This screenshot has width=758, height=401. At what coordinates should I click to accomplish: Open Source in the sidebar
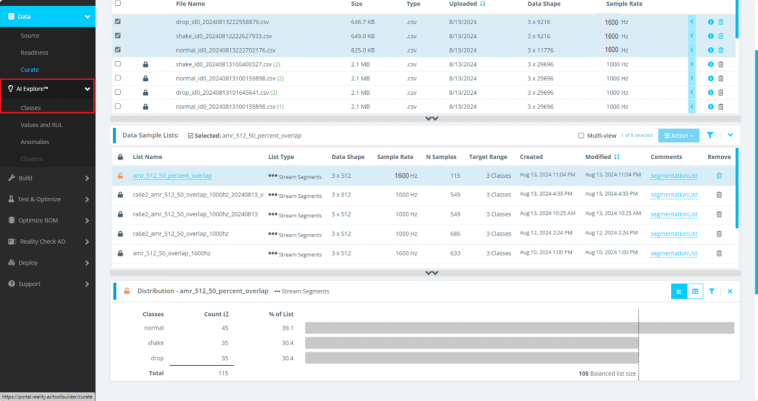(30, 36)
